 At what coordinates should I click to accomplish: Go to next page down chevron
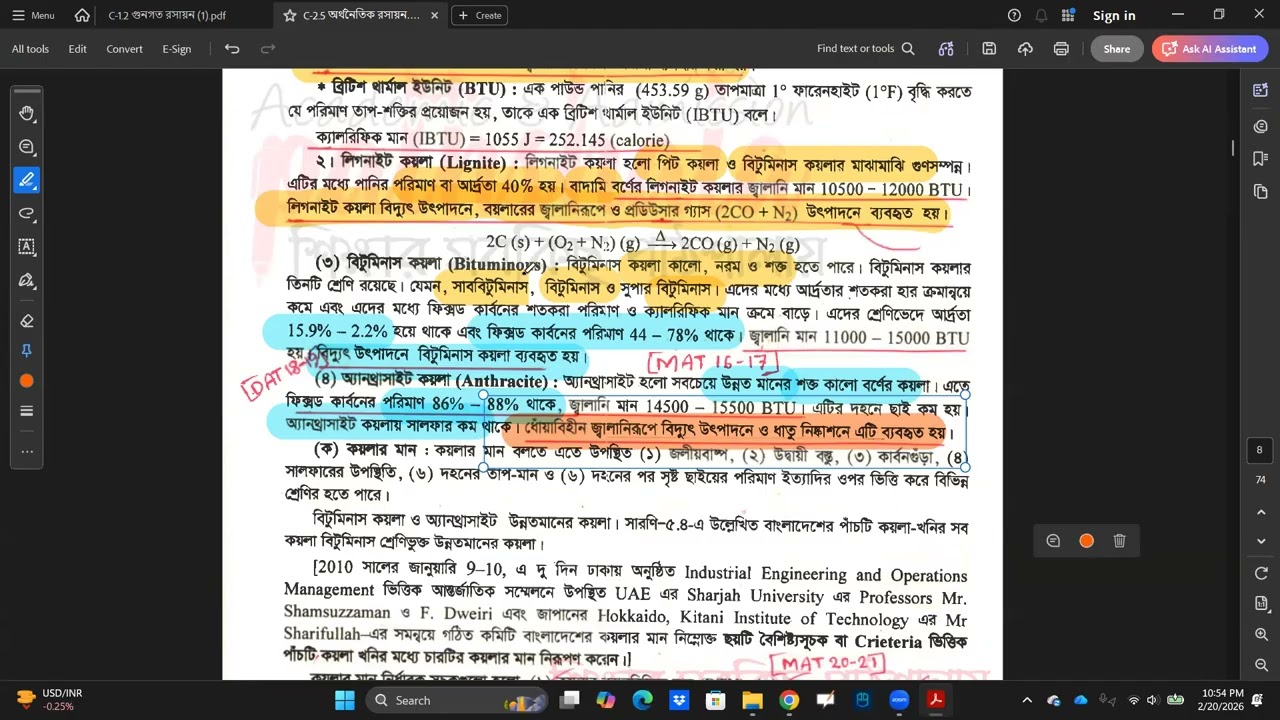1260,541
